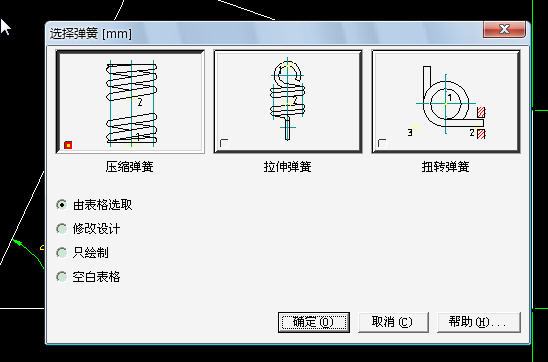Click the 压缩弹簧 text label
The width and height of the screenshot is (548, 362).
pyautogui.click(x=129, y=167)
